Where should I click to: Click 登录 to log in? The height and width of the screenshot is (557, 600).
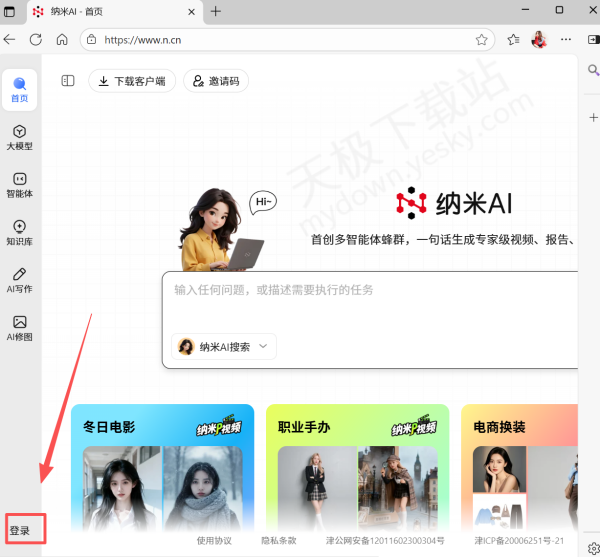pyautogui.click(x=21, y=530)
